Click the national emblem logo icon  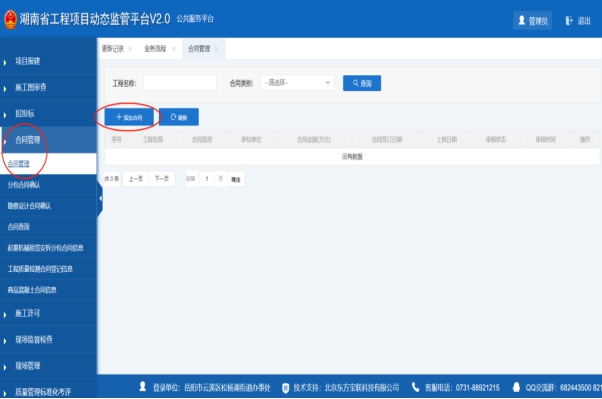pyautogui.click(x=10, y=20)
